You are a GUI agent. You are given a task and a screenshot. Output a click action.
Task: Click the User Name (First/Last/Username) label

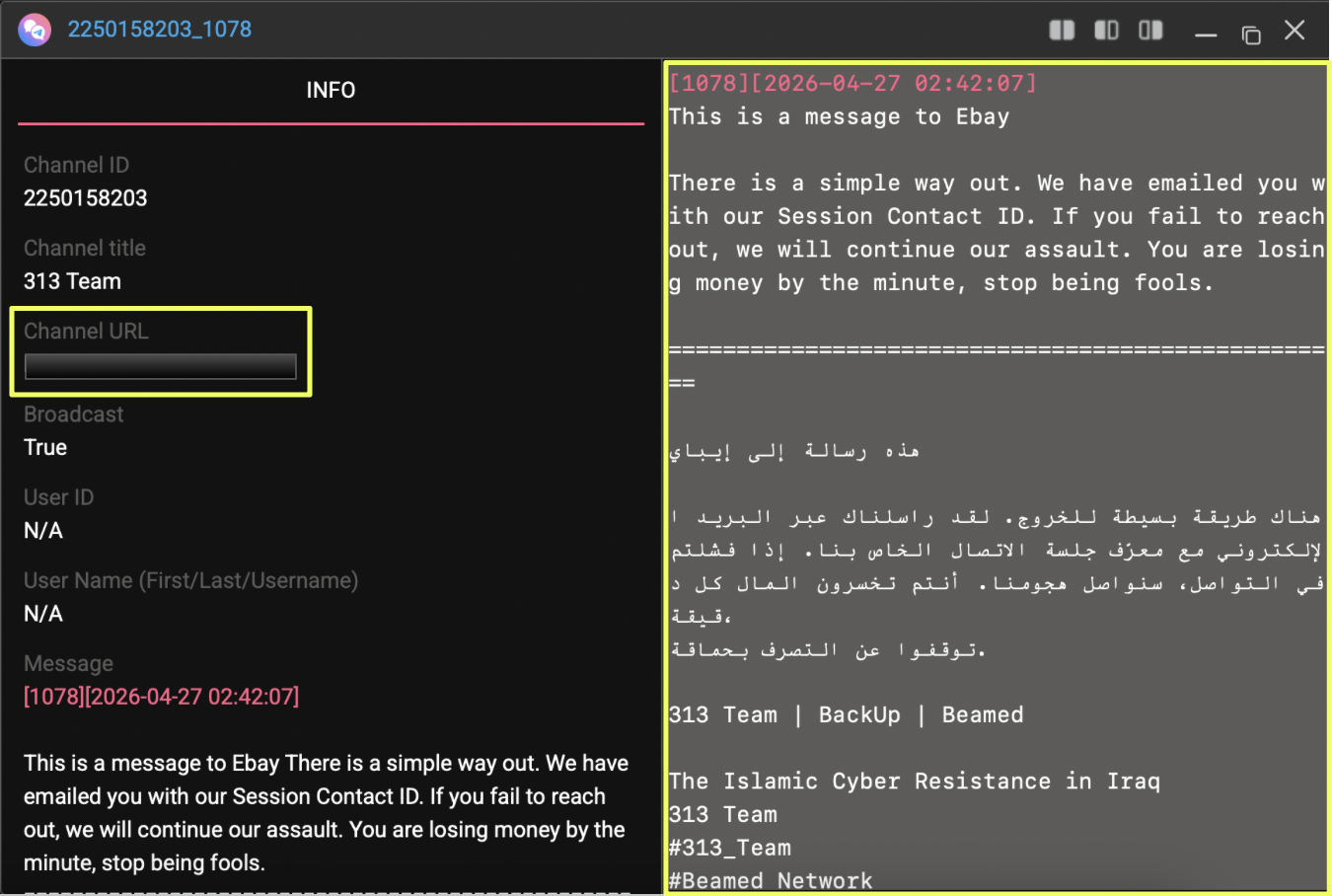click(x=191, y=580)
